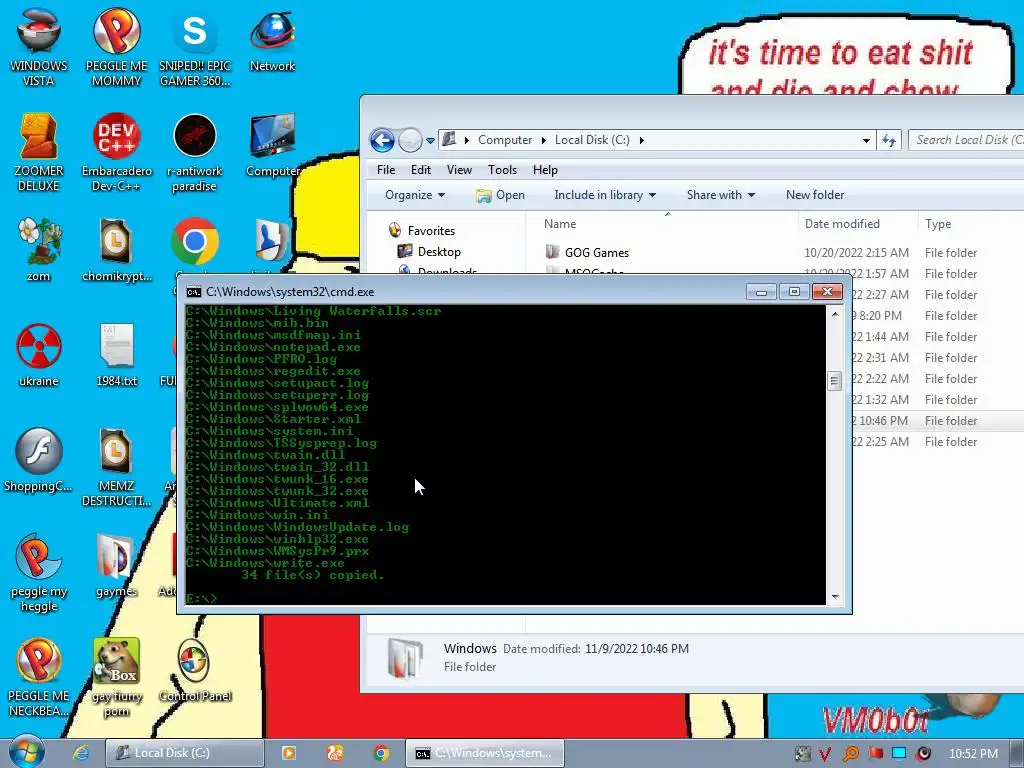Expand the Share with dropdown

[720, 195]
